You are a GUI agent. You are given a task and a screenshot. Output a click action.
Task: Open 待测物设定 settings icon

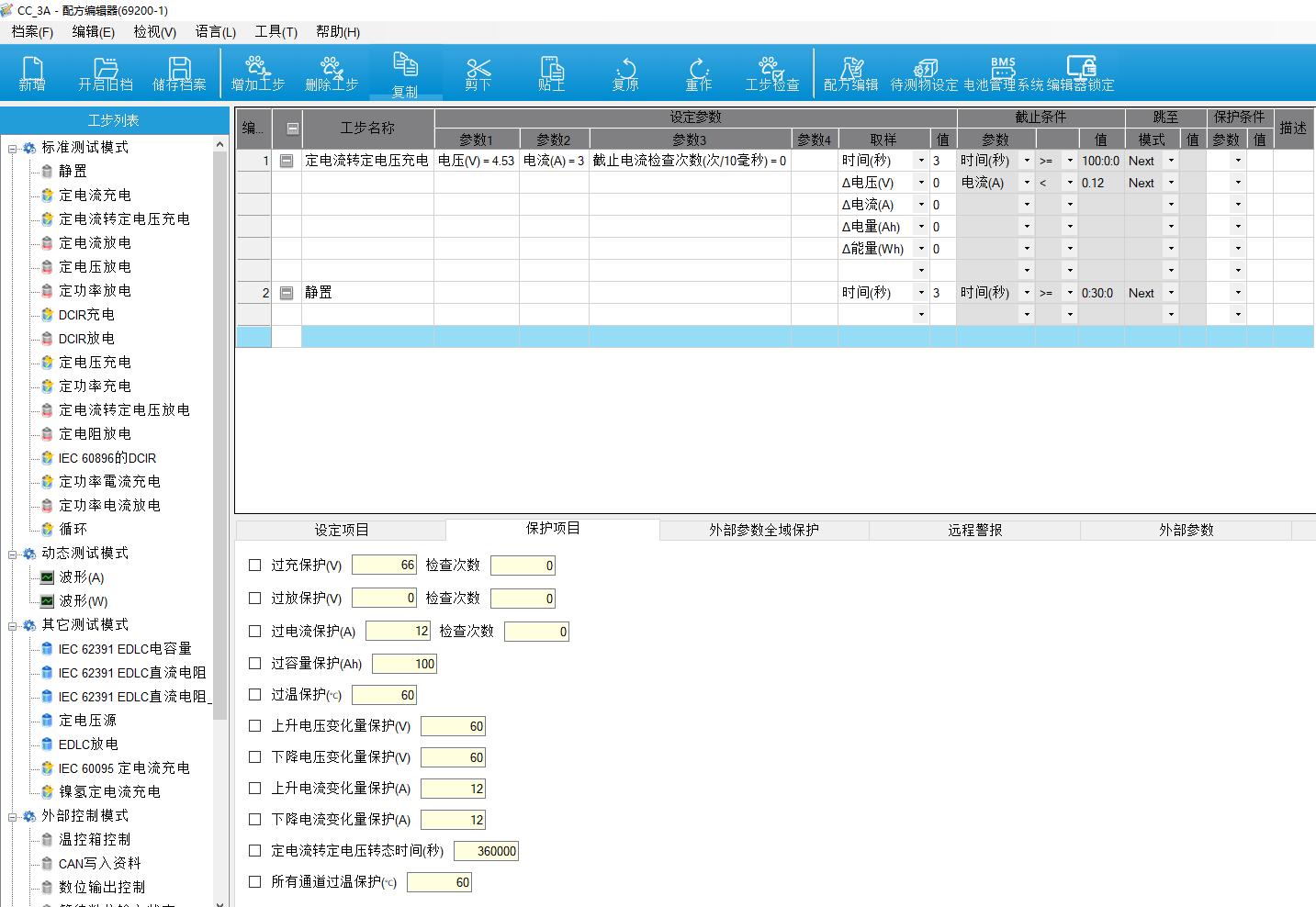pos(925,69)
